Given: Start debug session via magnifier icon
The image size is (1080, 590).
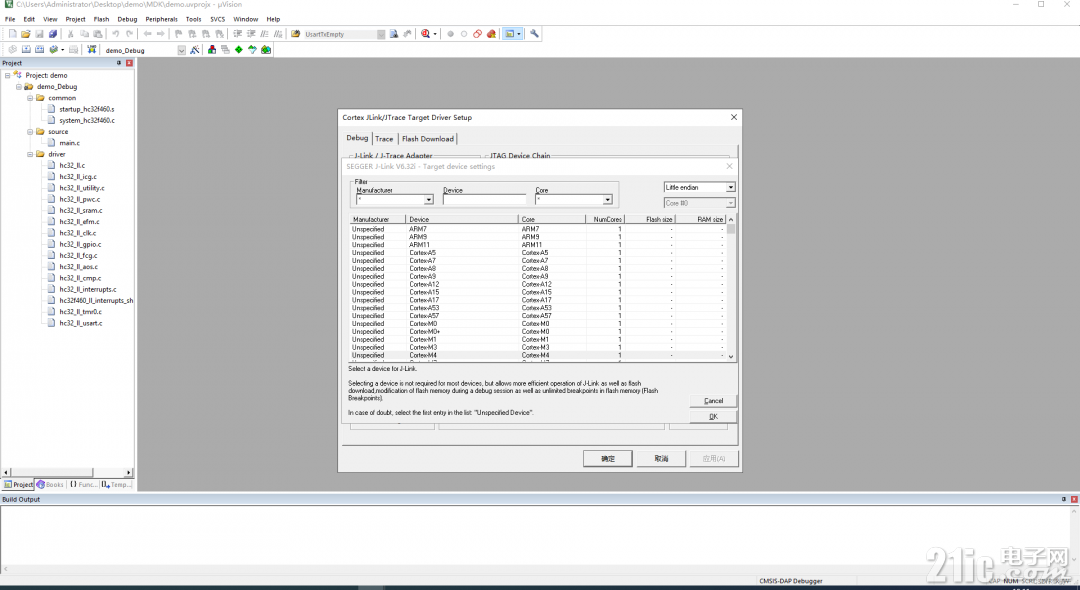Looking at the screenshot, I should click(426, 34).
